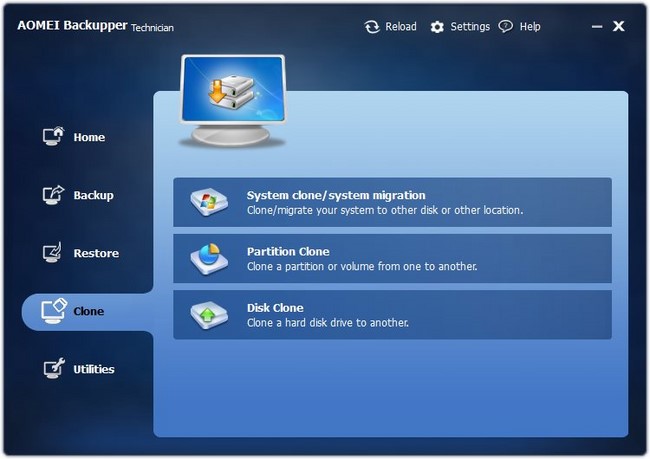Click the Partition Clone pie chart icon

tap(210, 259)
